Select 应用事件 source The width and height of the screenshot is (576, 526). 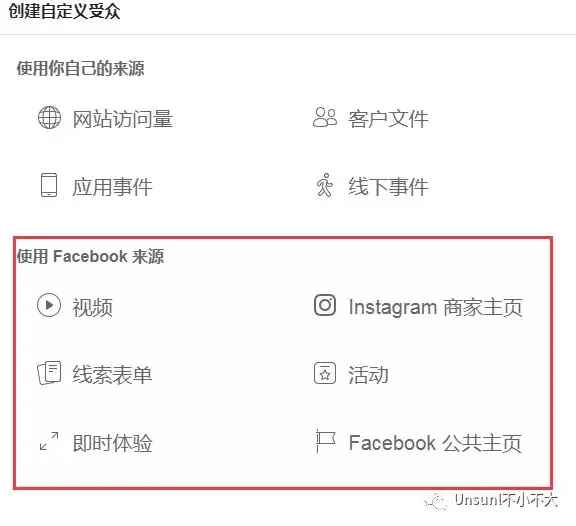112,187
